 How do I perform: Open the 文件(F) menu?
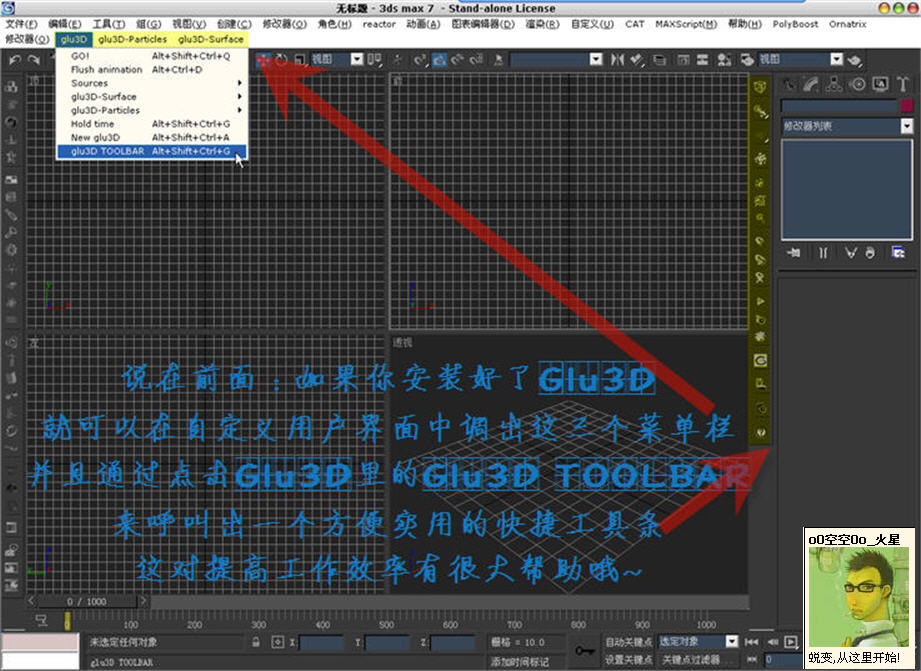(x=22, y=24)
